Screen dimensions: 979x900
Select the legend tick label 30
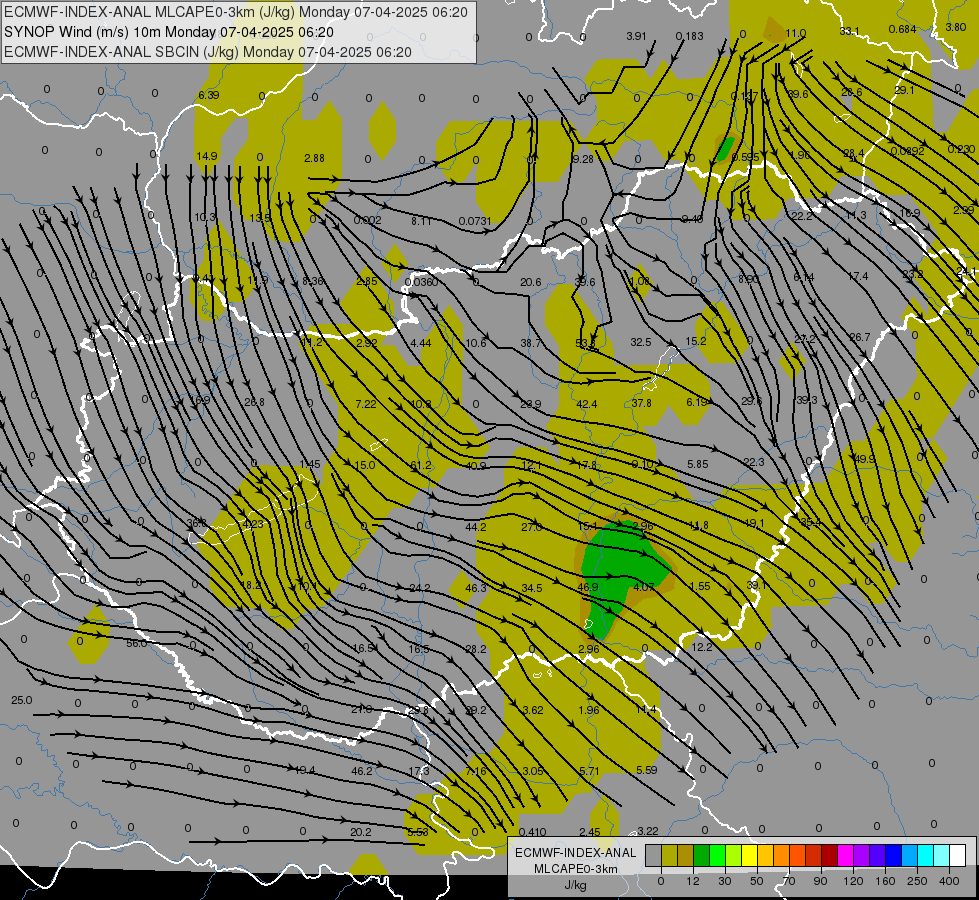click(x=724, y=881)
